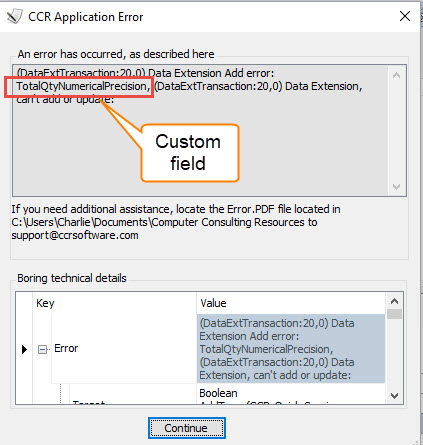Click the TotalQtyNumericalPrecision highlighted text

(83, 86)
